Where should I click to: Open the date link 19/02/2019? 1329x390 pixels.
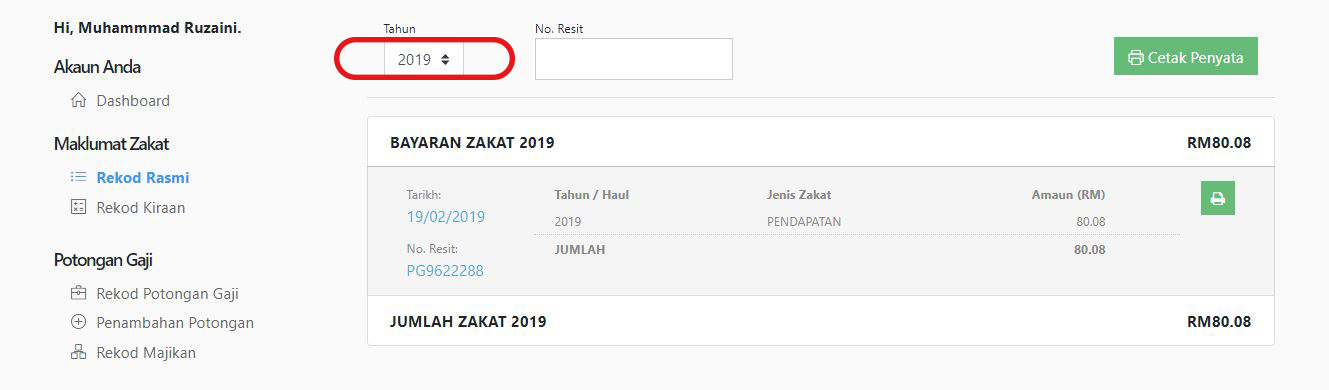tap(445, 216)
